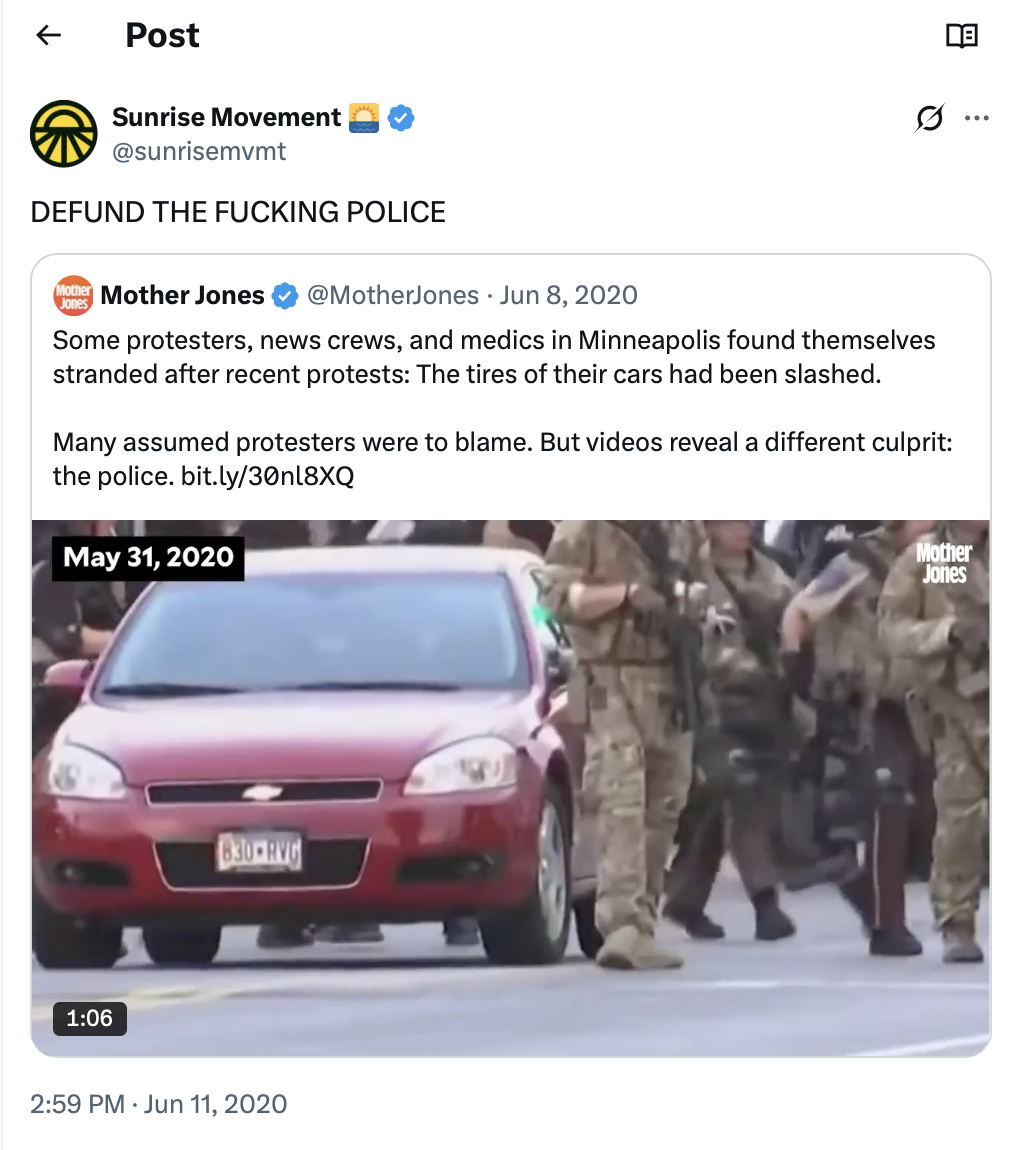This screenshot has width=1018, height=1150.
Task: Click Sunrise Movement blue verified badge
Action: tap(400, 117)
